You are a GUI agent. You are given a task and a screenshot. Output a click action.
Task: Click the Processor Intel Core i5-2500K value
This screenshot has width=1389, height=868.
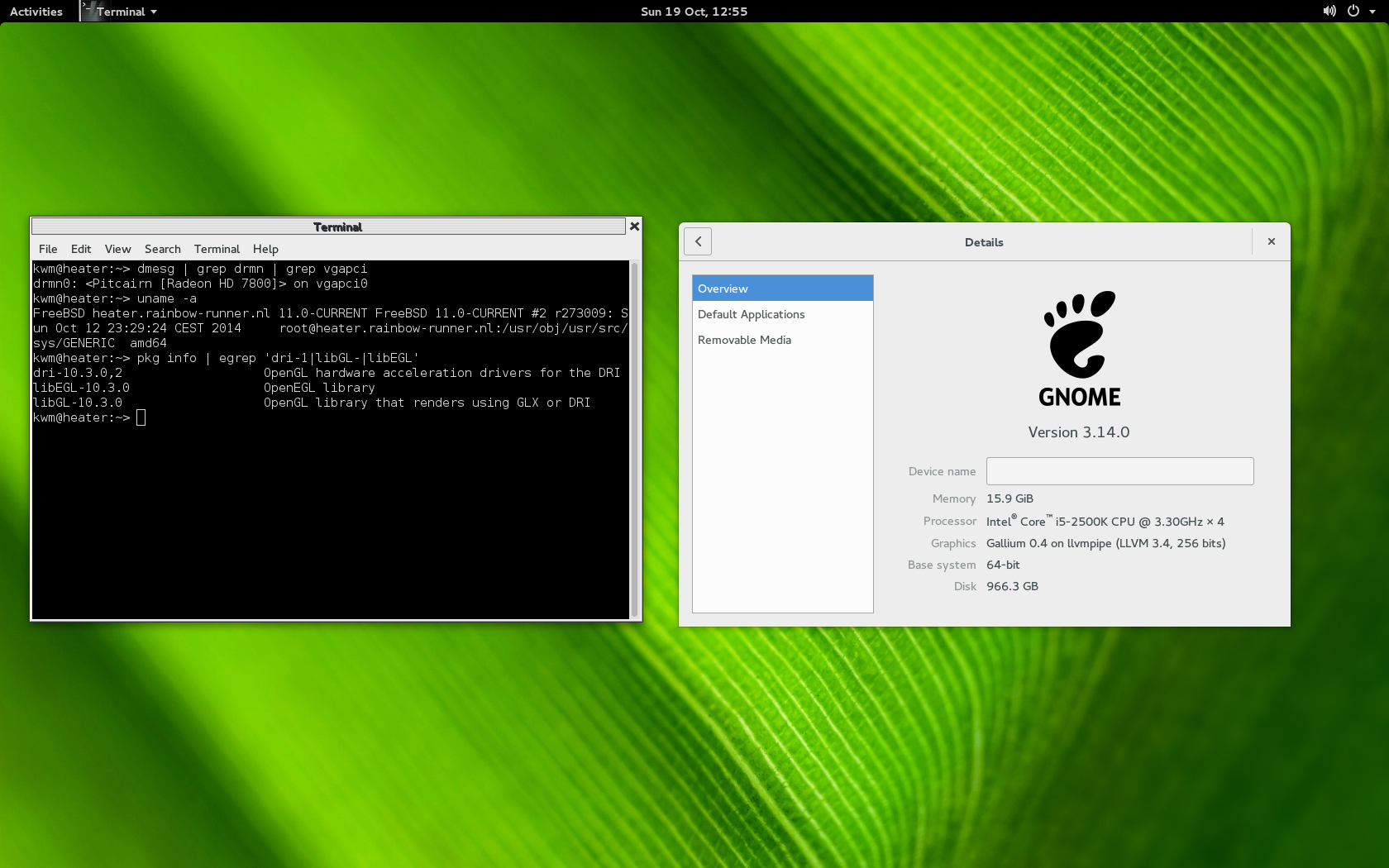(x=1105, y=521)
